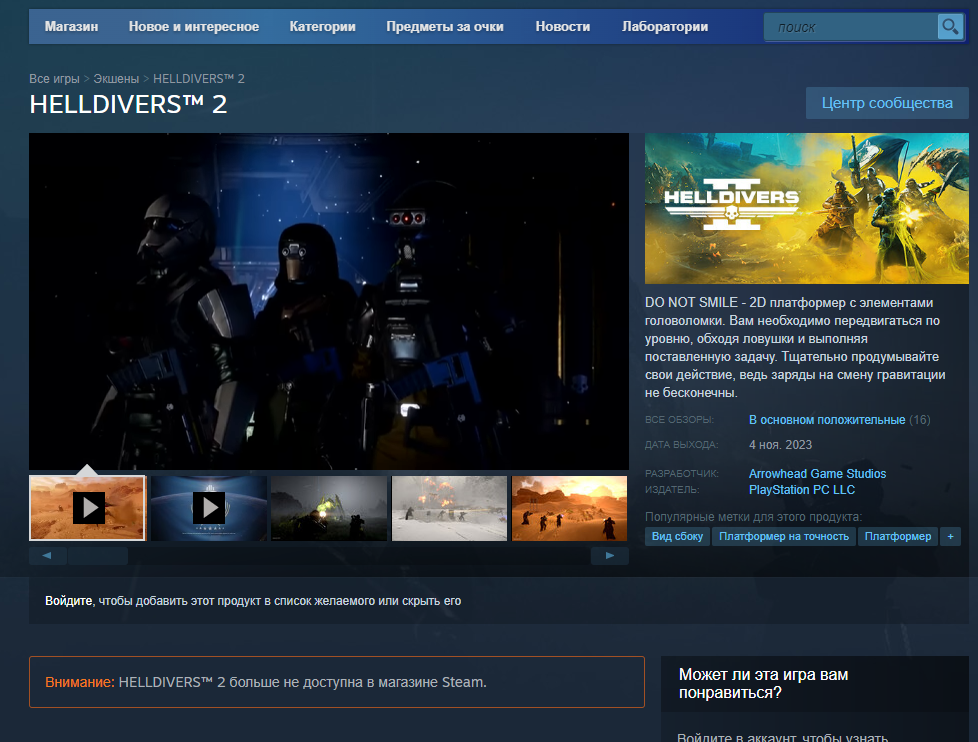Select the Платформер на точность tag

pyautogui.click(x=784, y=536)
